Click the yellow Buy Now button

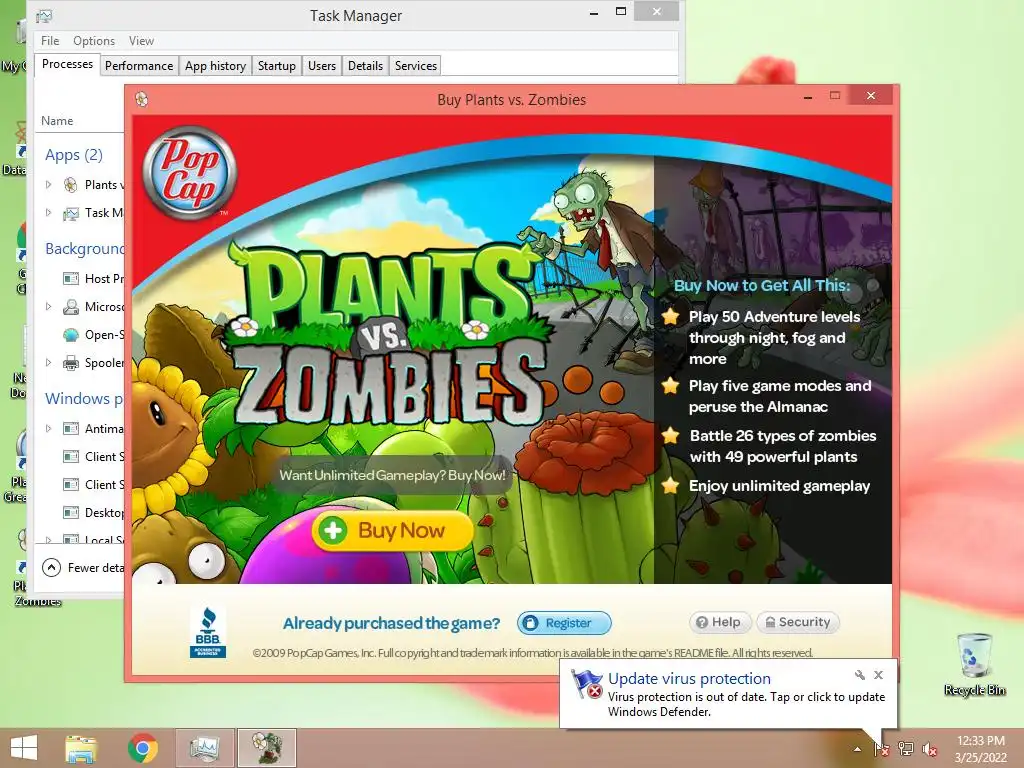pyautogui.click(x=392, y=530)
